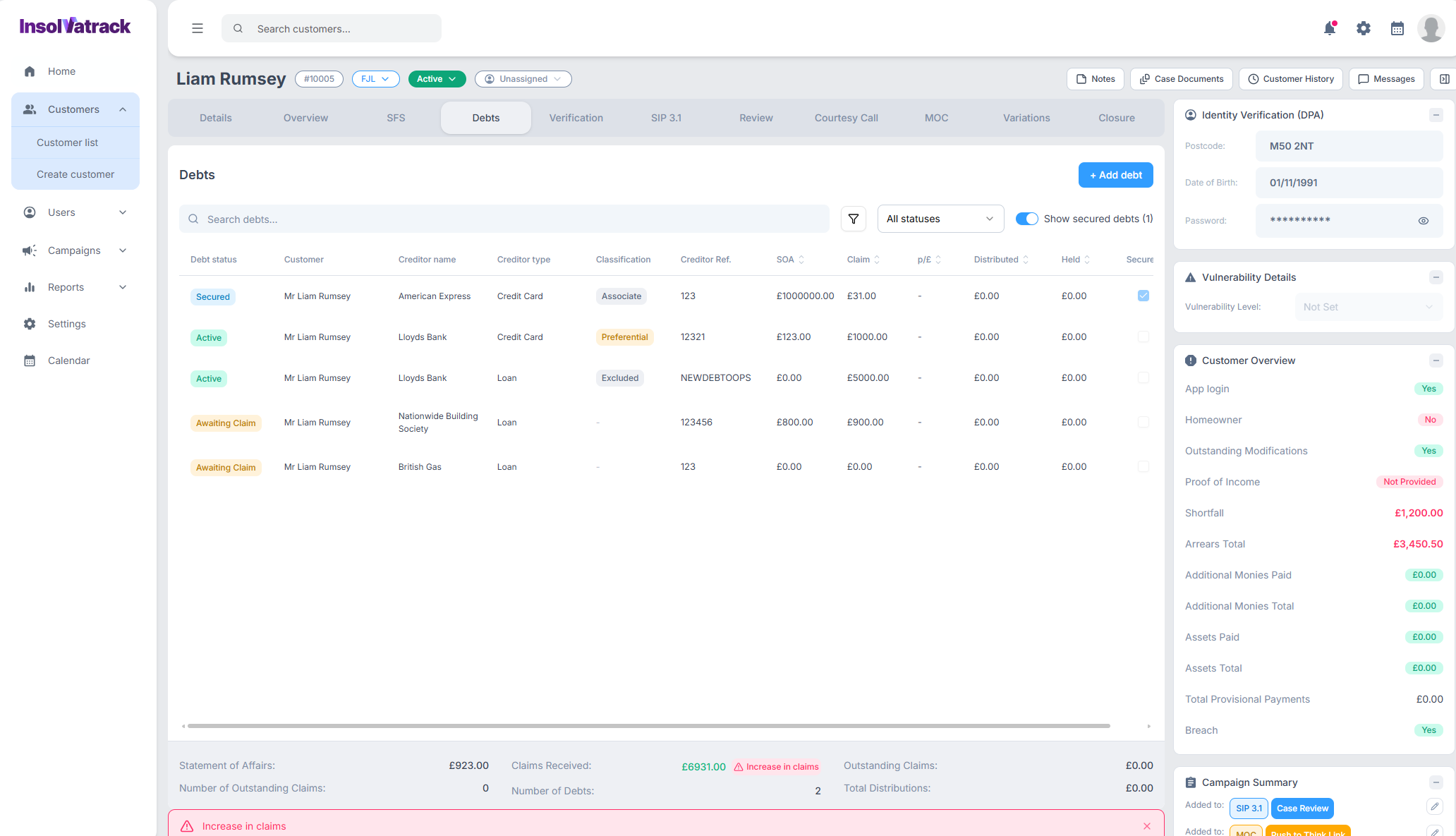Open Create customer page
Screen dimensions: 1456x836
(75, 174)
